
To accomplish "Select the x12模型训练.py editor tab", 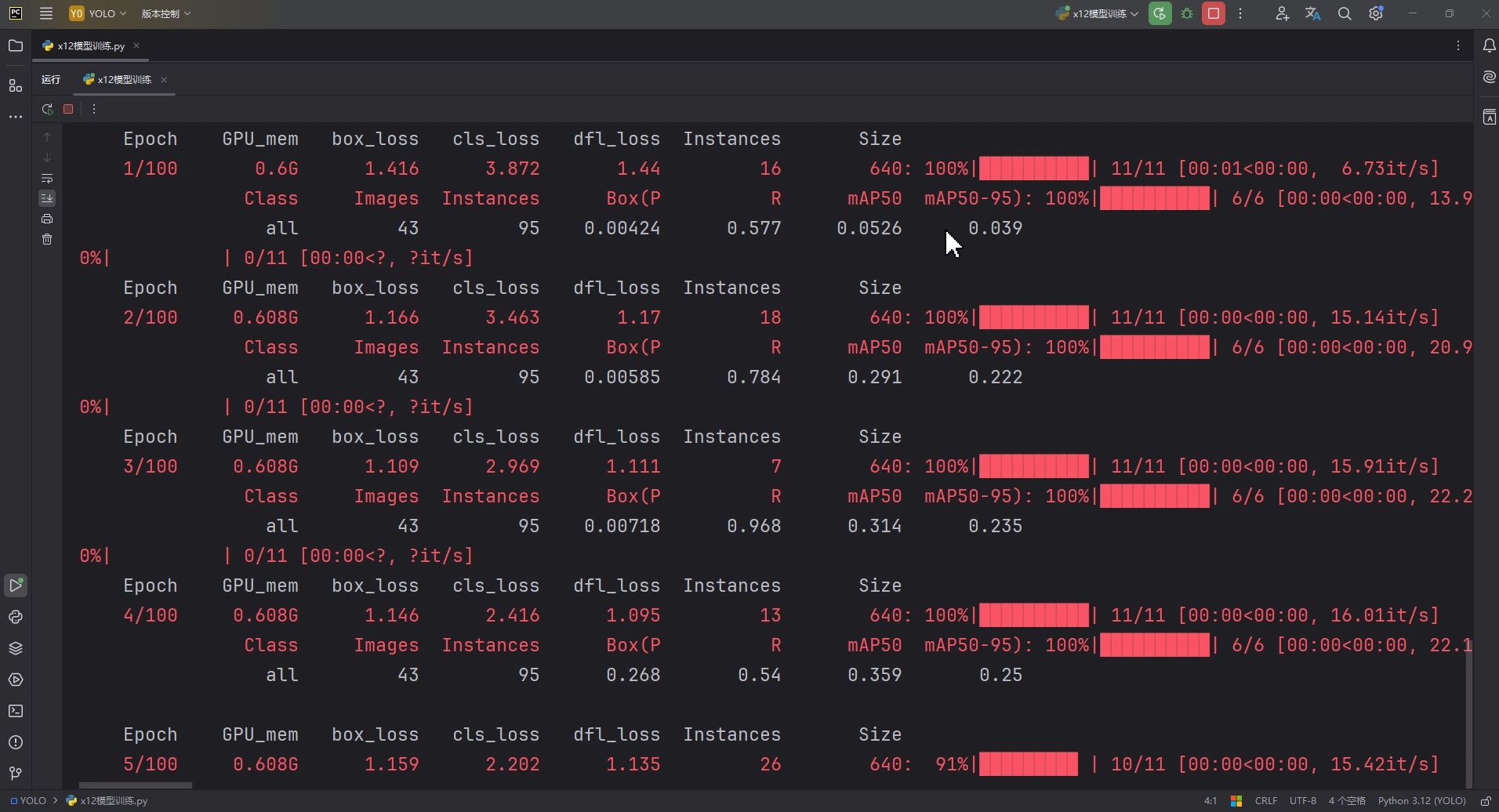I will [x=90, y=45].
